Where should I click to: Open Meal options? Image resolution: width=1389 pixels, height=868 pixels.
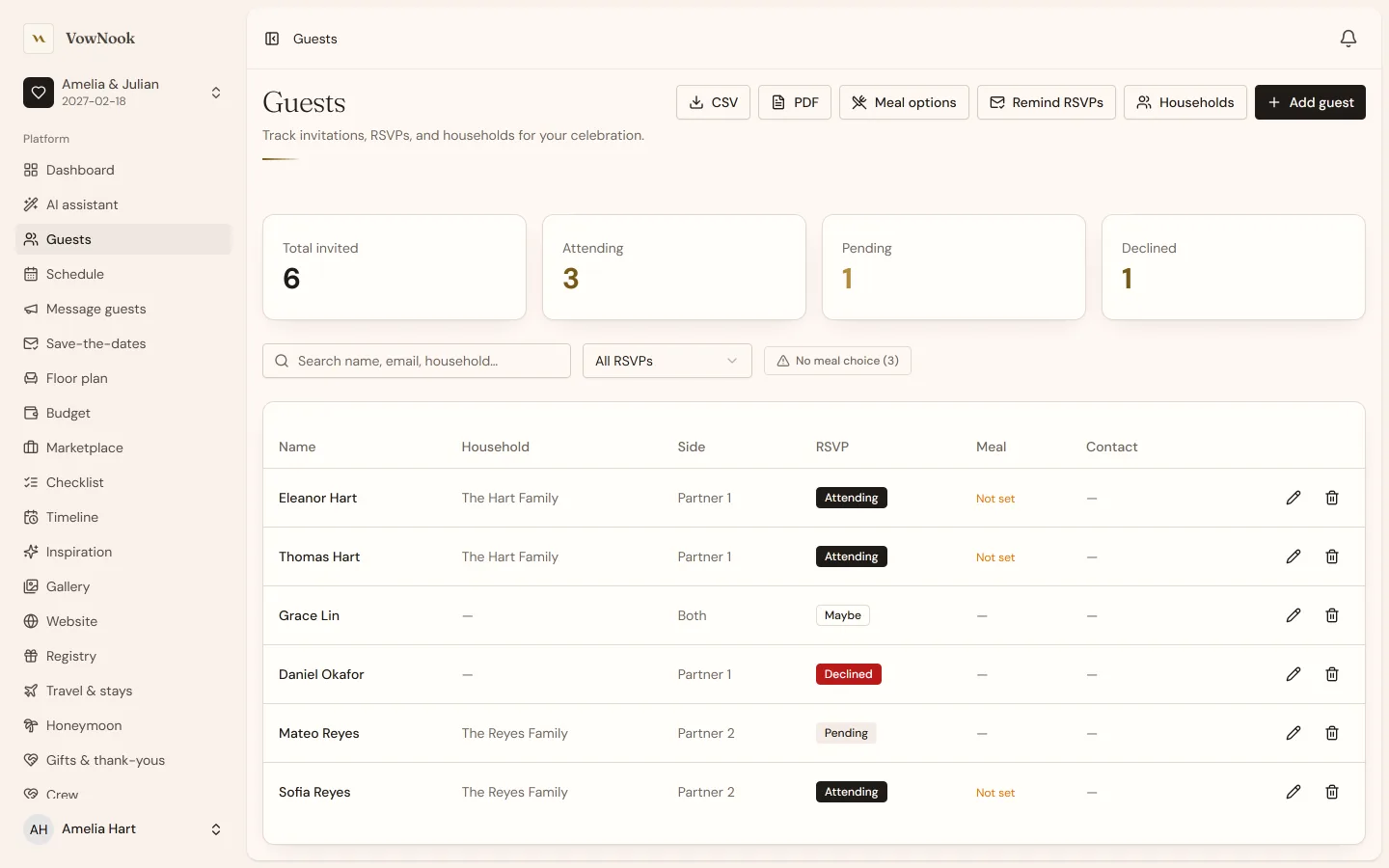click(x=904, y=102)
